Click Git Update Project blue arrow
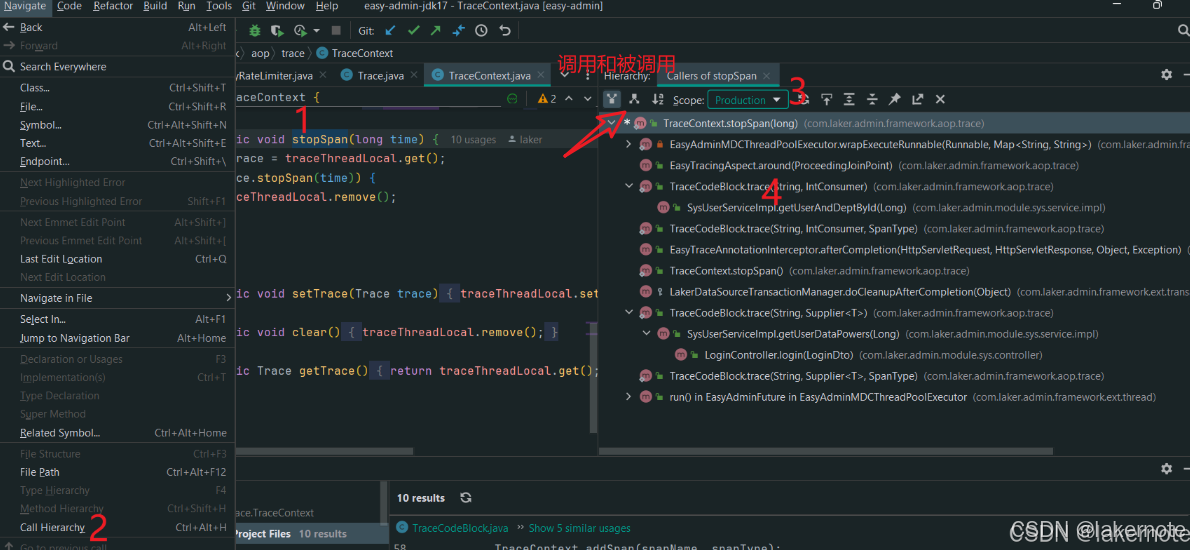Viewport: 1190px width, 550px height. (x=390, y=31)
